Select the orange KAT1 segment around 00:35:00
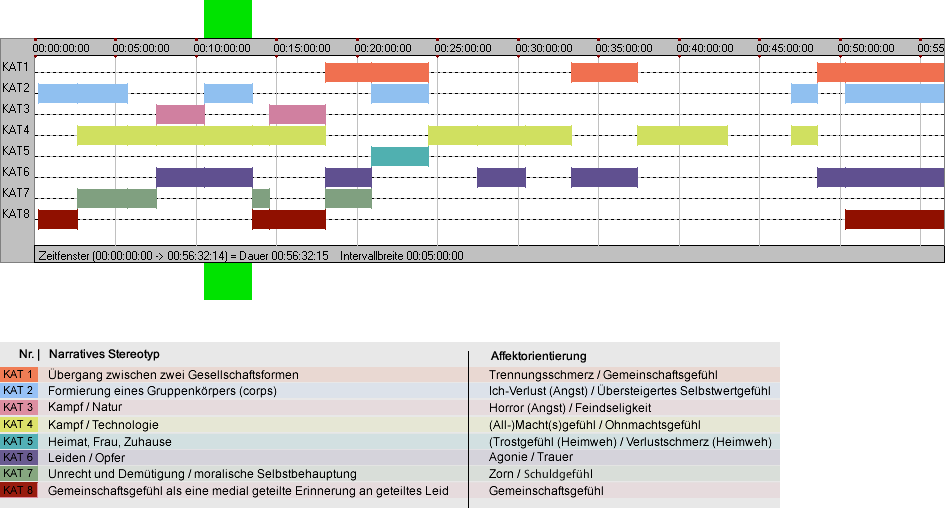Screen dimensions: 945x530 click(x=604, y=72)
